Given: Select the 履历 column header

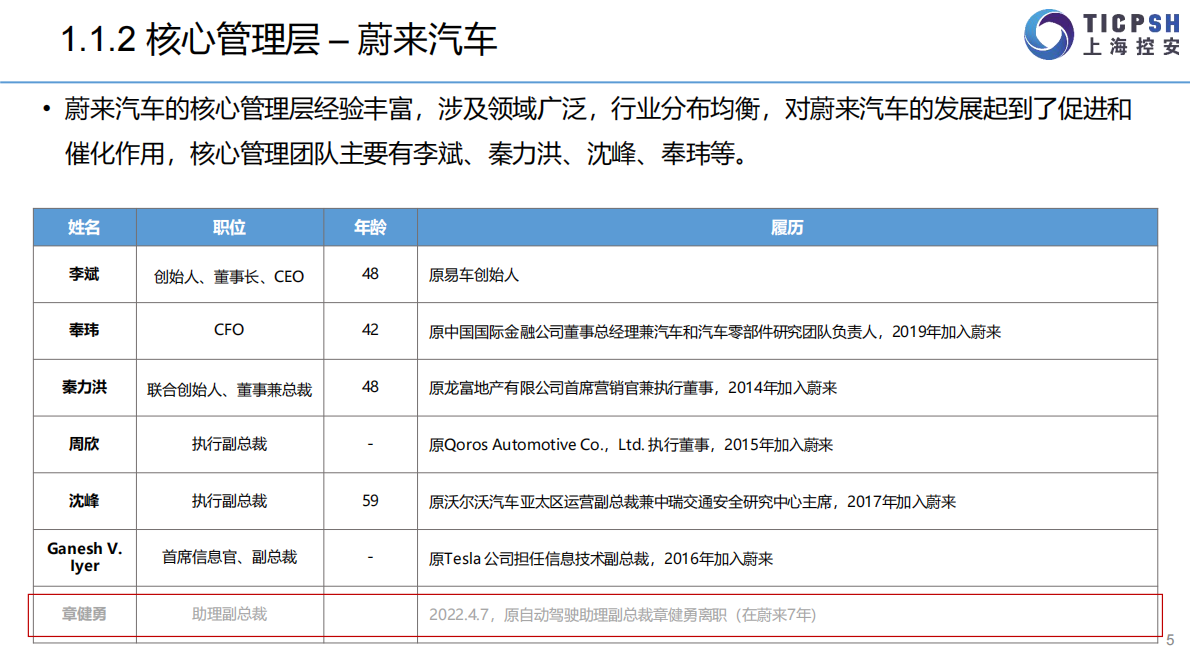Looking at the screenshot, I should (787, 227).
